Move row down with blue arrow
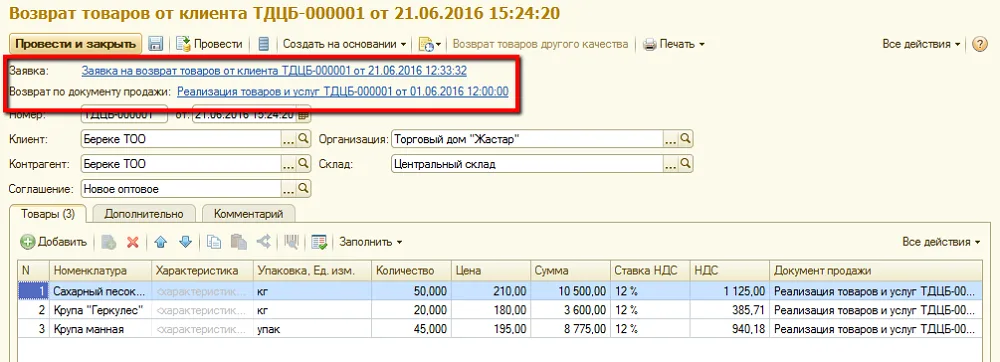 [x=186, y=242]
